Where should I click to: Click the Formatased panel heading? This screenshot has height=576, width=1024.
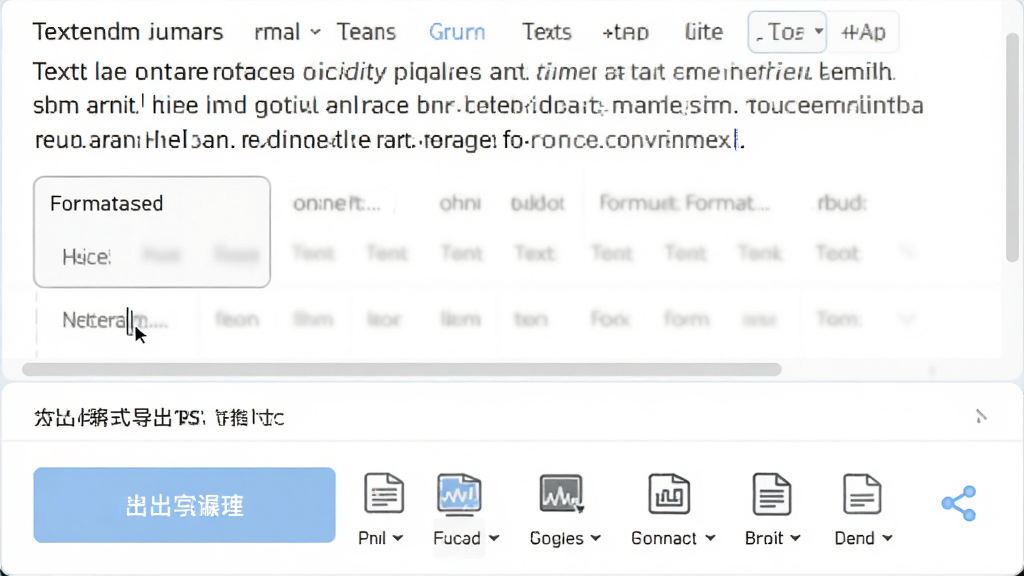coord(106,203)
